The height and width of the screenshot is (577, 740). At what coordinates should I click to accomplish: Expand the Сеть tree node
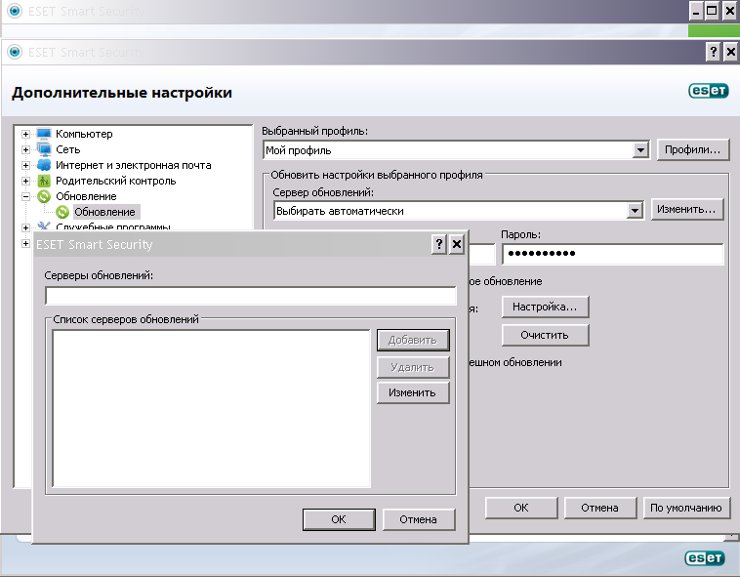point(25,150)
